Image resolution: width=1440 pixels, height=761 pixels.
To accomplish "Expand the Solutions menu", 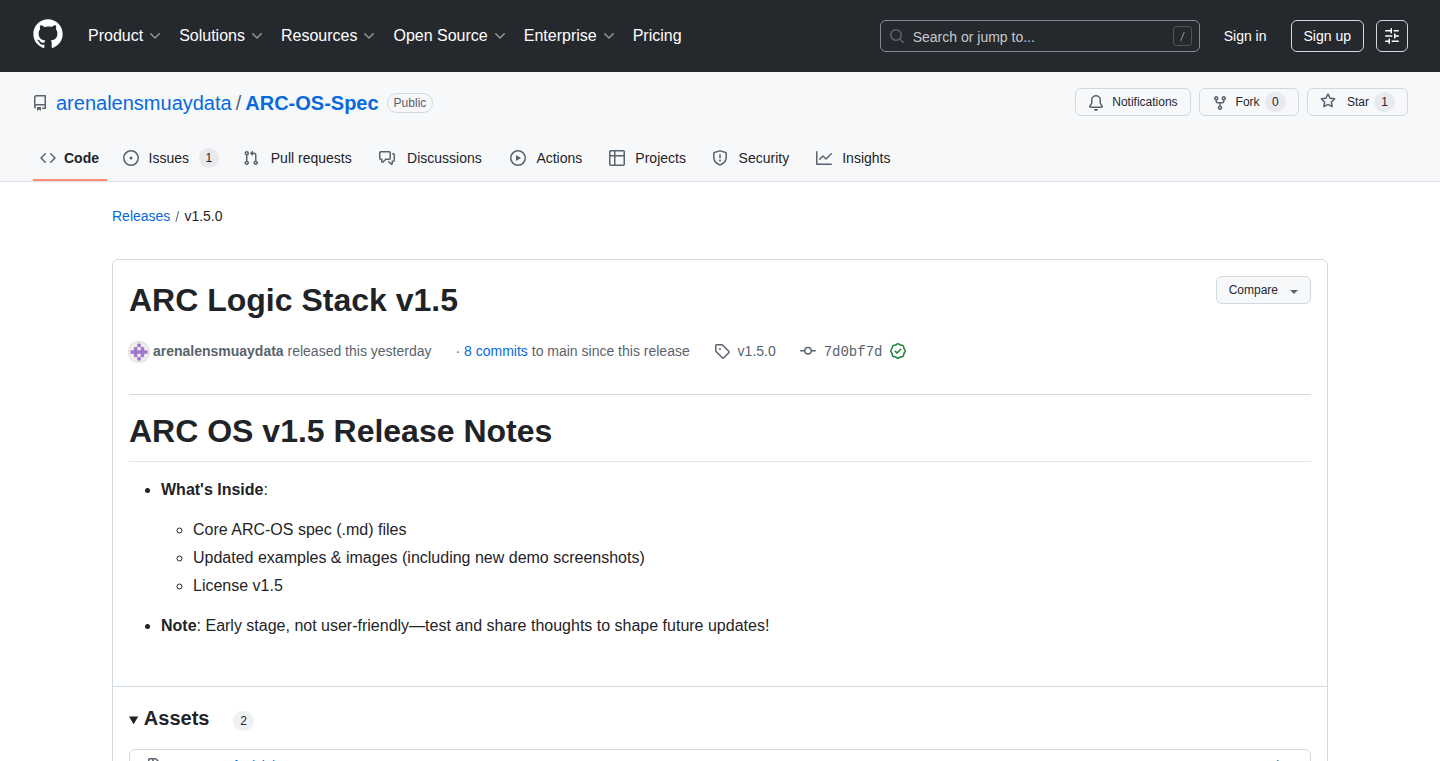I will coord(221,35).
